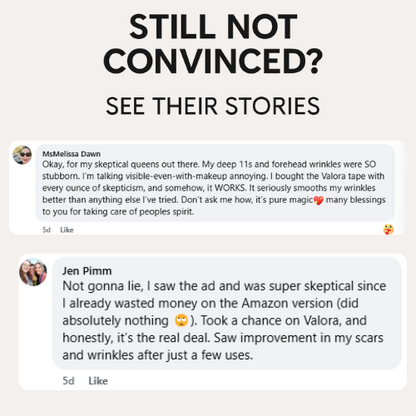Like Jen Pimm's comment
The image size is (416, 416).
pos(98,381)
